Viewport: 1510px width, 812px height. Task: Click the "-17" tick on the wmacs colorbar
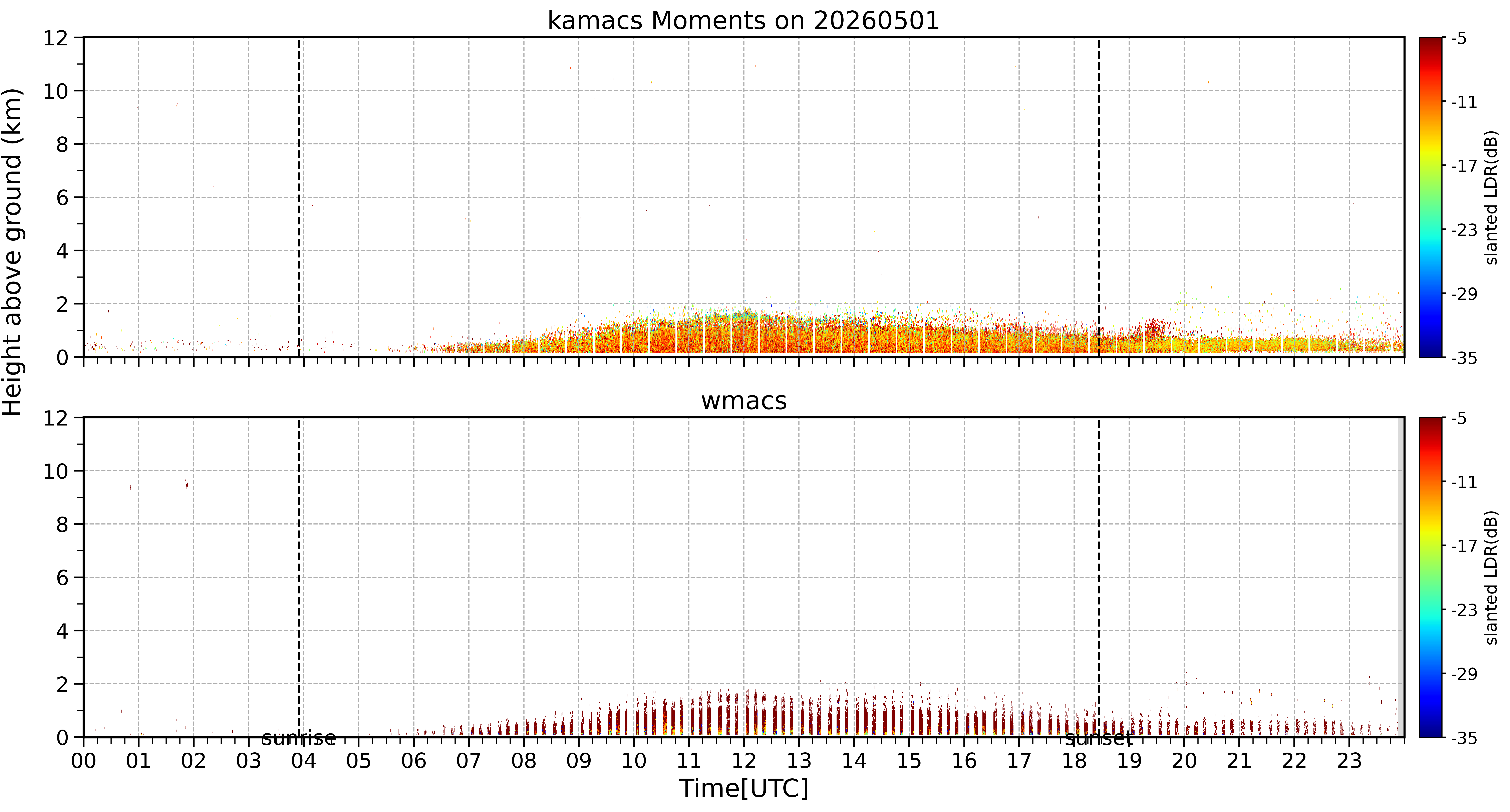pos(1464,546)
